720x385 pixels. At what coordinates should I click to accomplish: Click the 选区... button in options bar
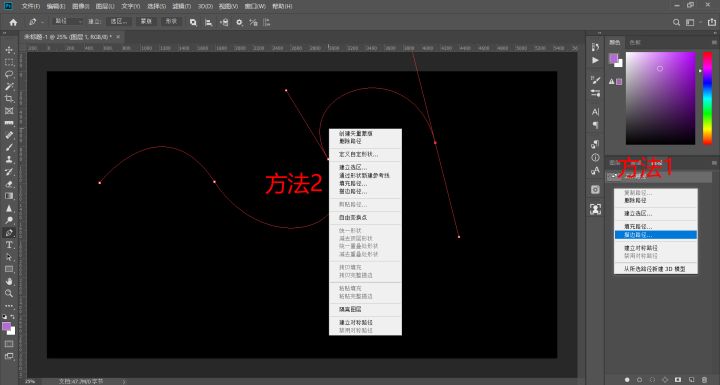pos(119,22)
